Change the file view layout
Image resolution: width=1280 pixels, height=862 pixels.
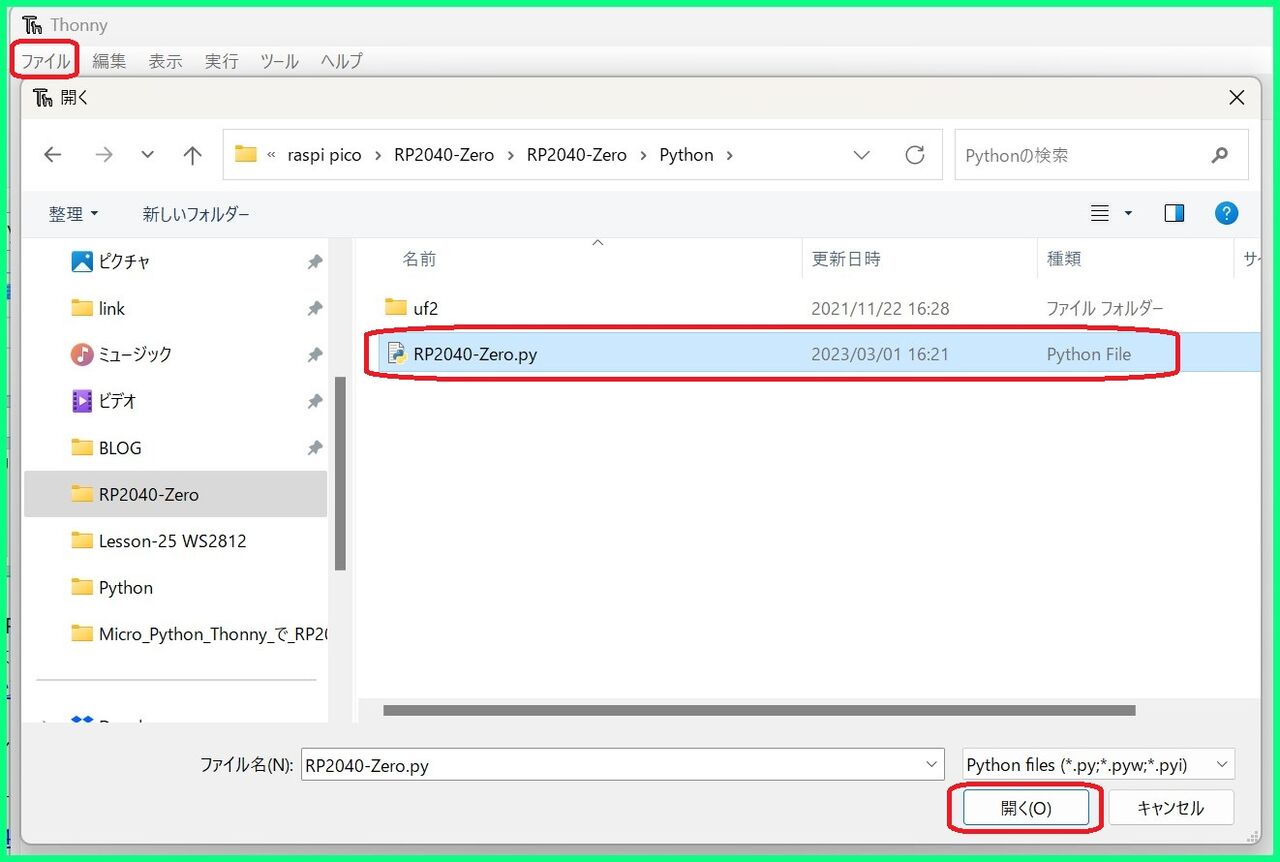1100,213
